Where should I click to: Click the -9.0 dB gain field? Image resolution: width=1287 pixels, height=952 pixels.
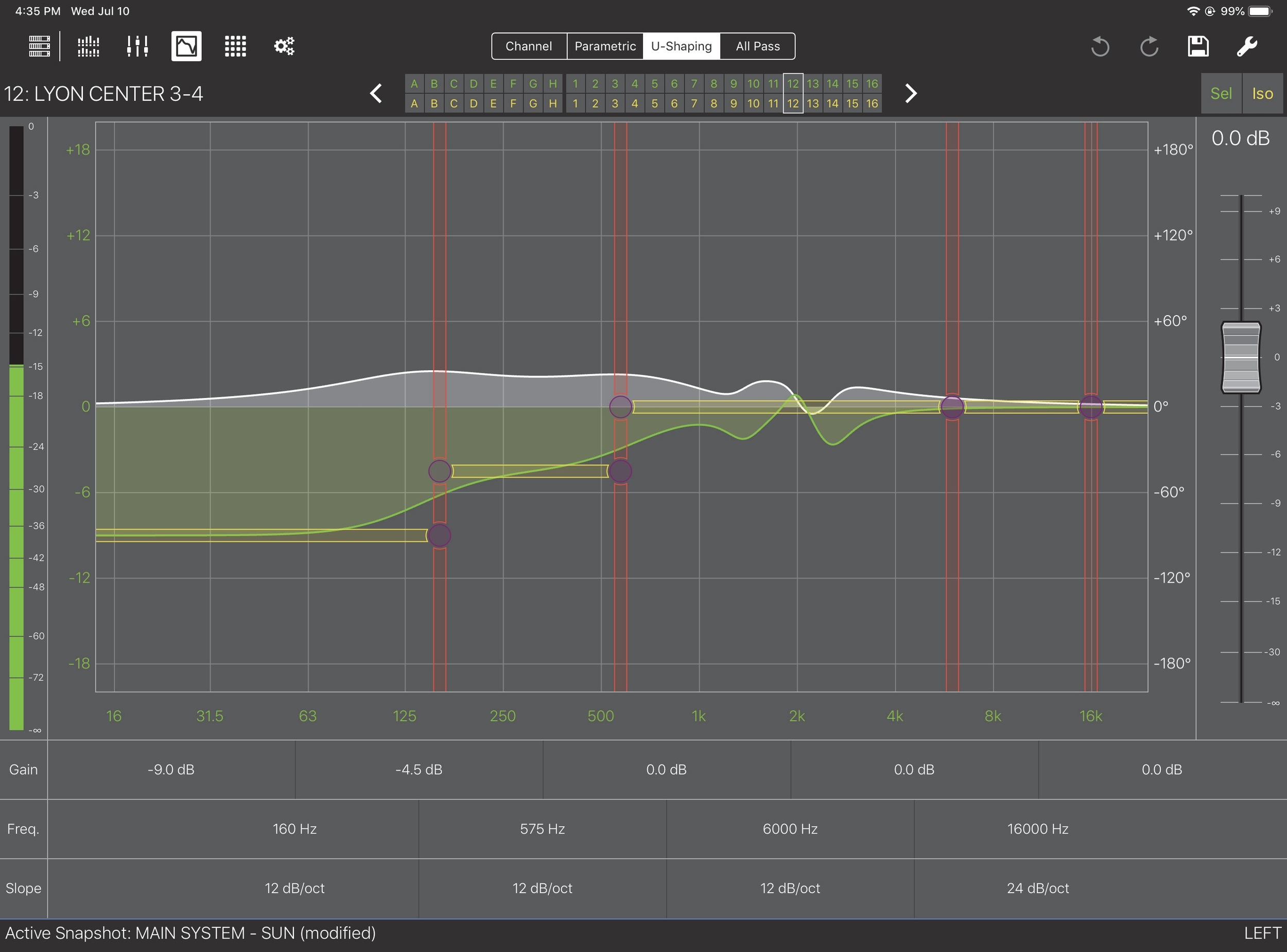[171, 769]
